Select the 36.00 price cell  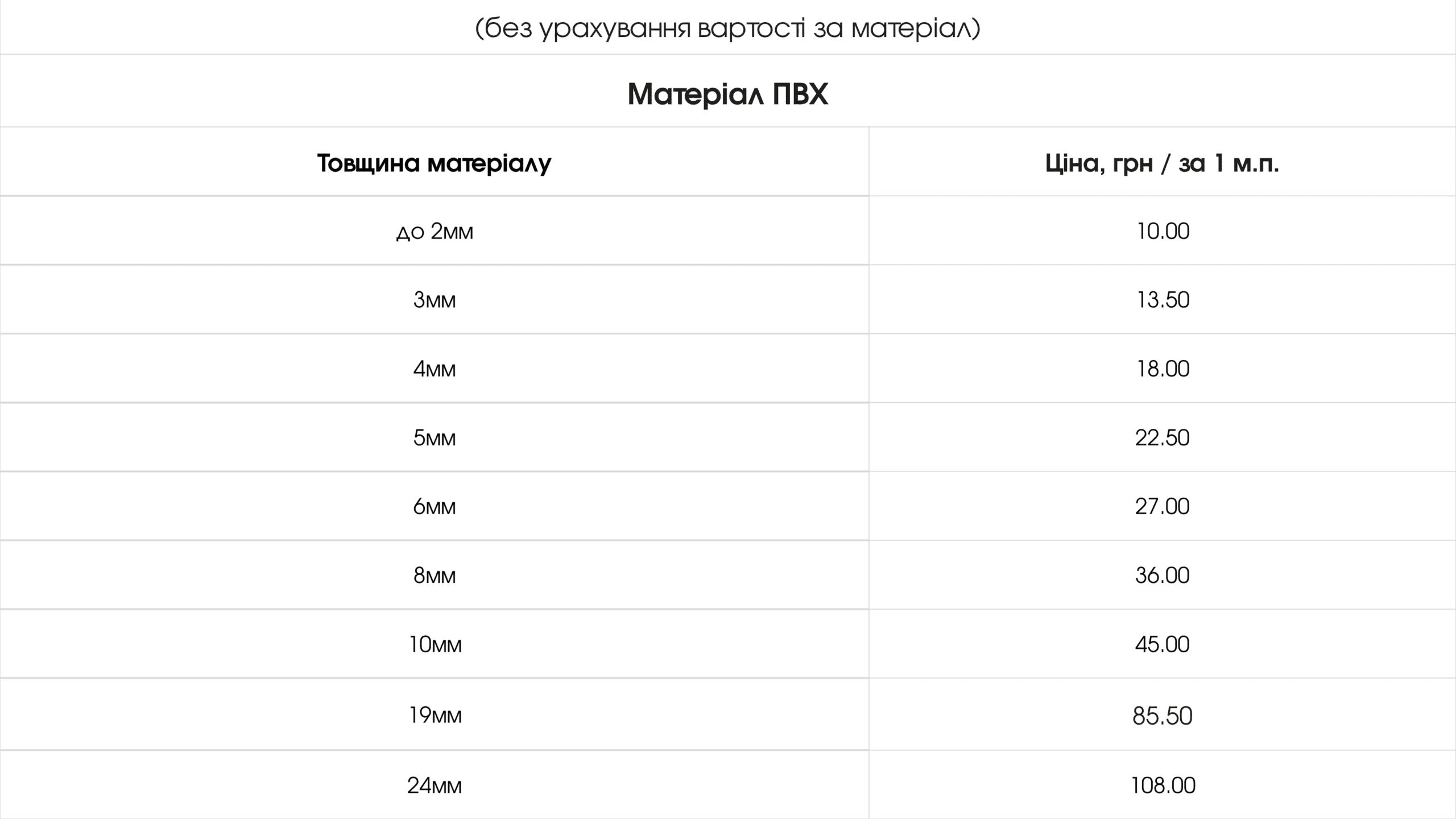pos(1162,576)
